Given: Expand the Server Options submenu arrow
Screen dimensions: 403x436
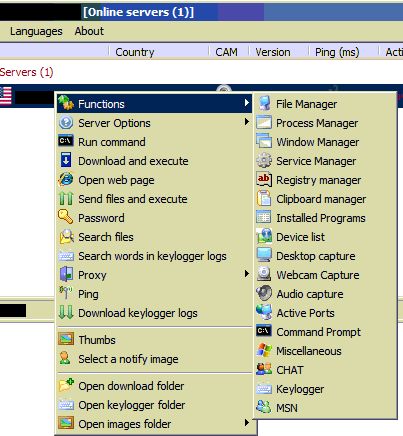Looking at the screenshot, I should pos(247,122).
